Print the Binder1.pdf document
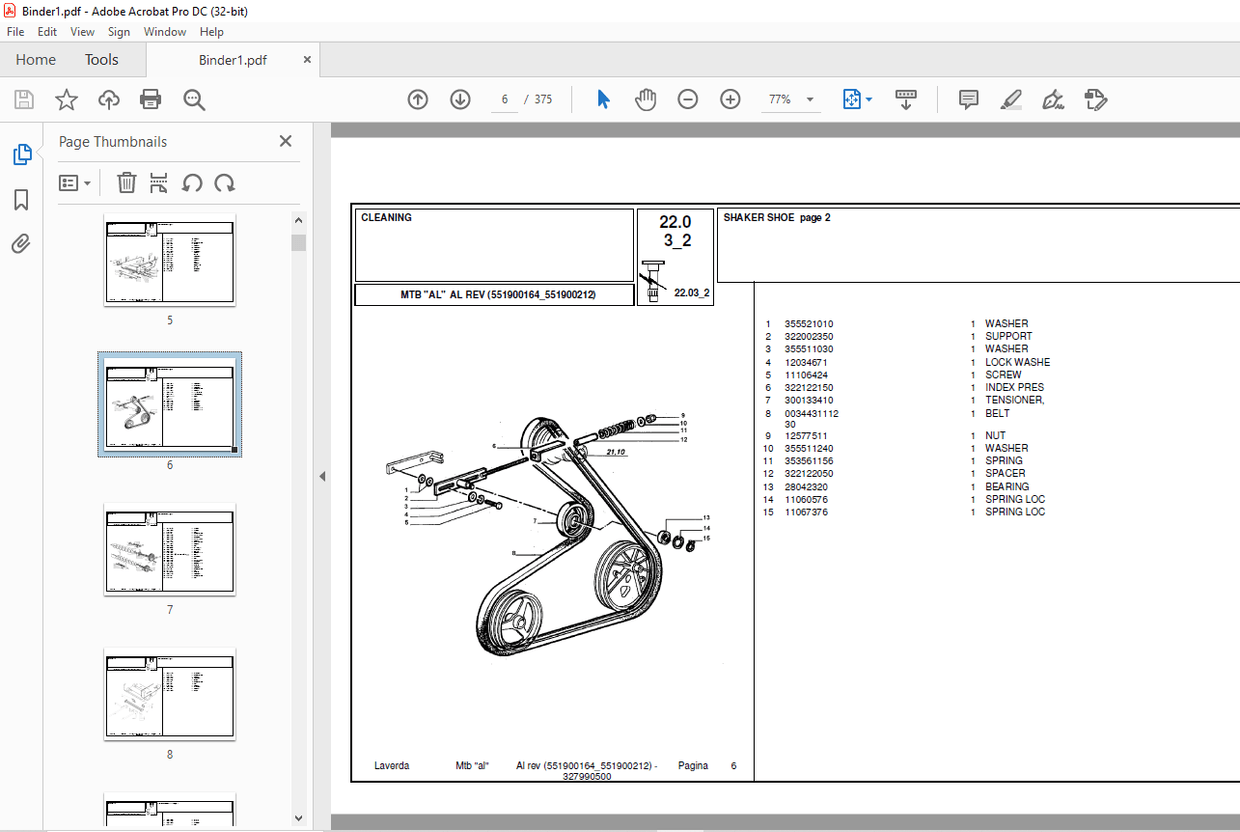Viewport: 1240px width, 832px height. point(150,99)
